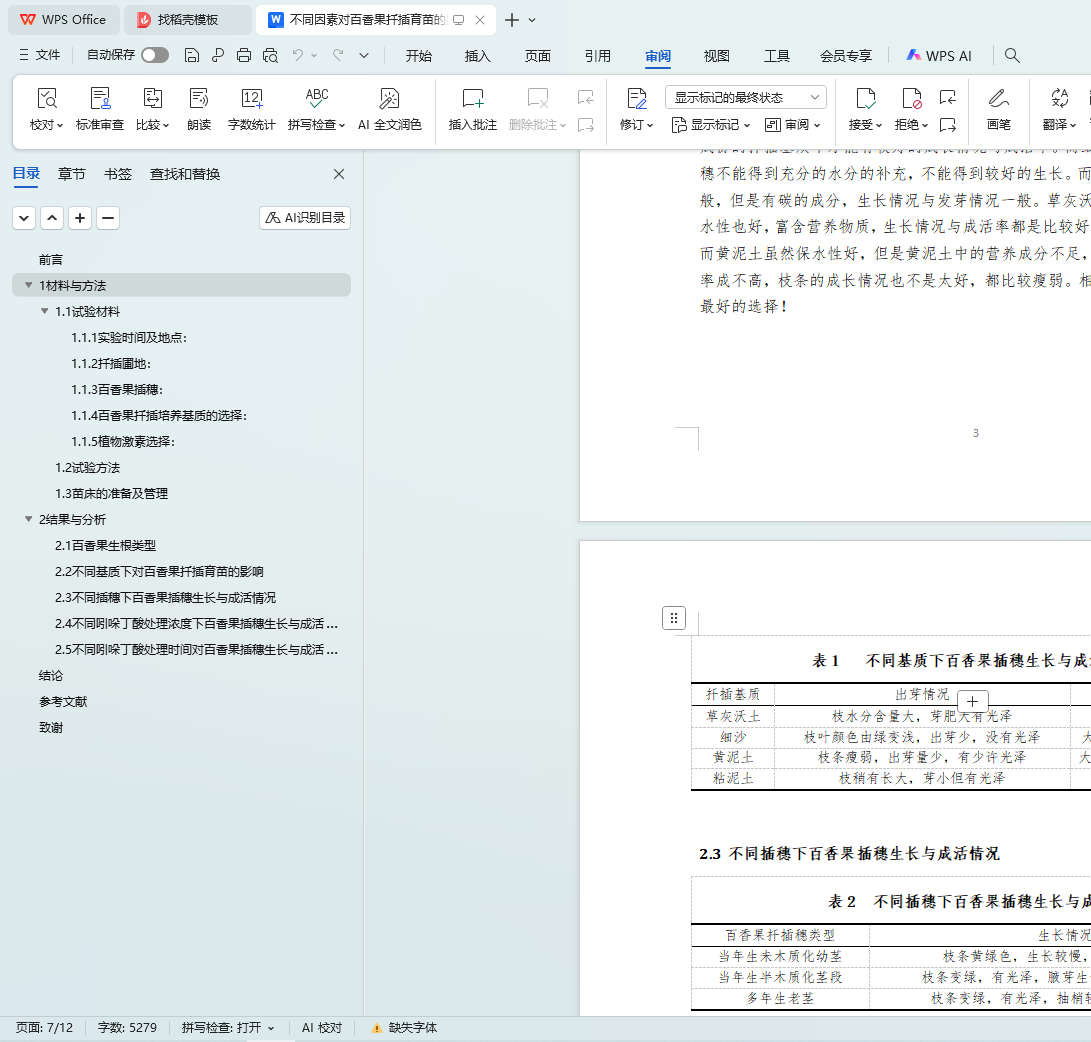Go to 2.1百香果生根类型 in outline

click(x=106, y=546)
